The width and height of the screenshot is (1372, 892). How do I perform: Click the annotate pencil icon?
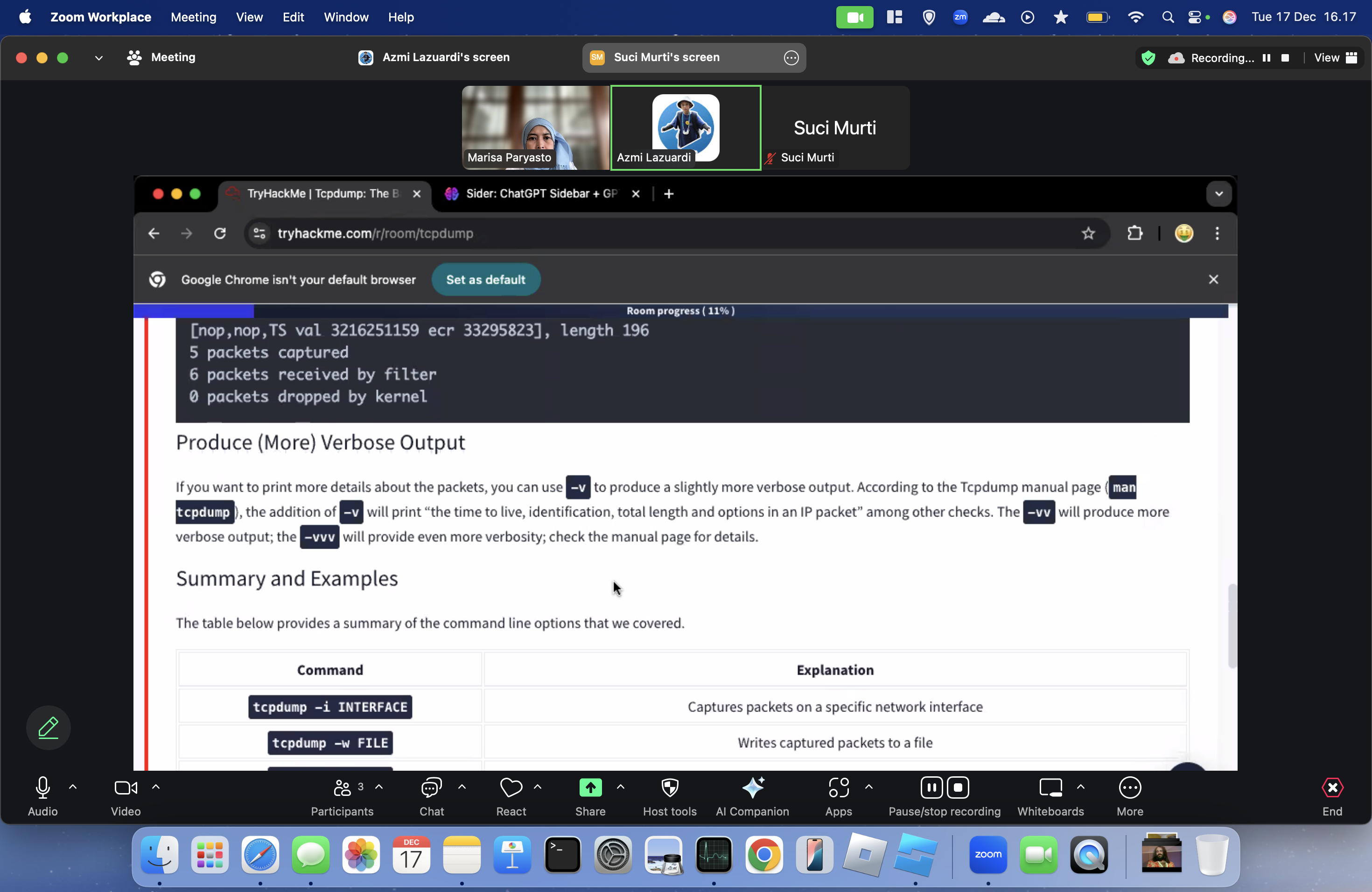pyautogui.click(x=49, y=728)
